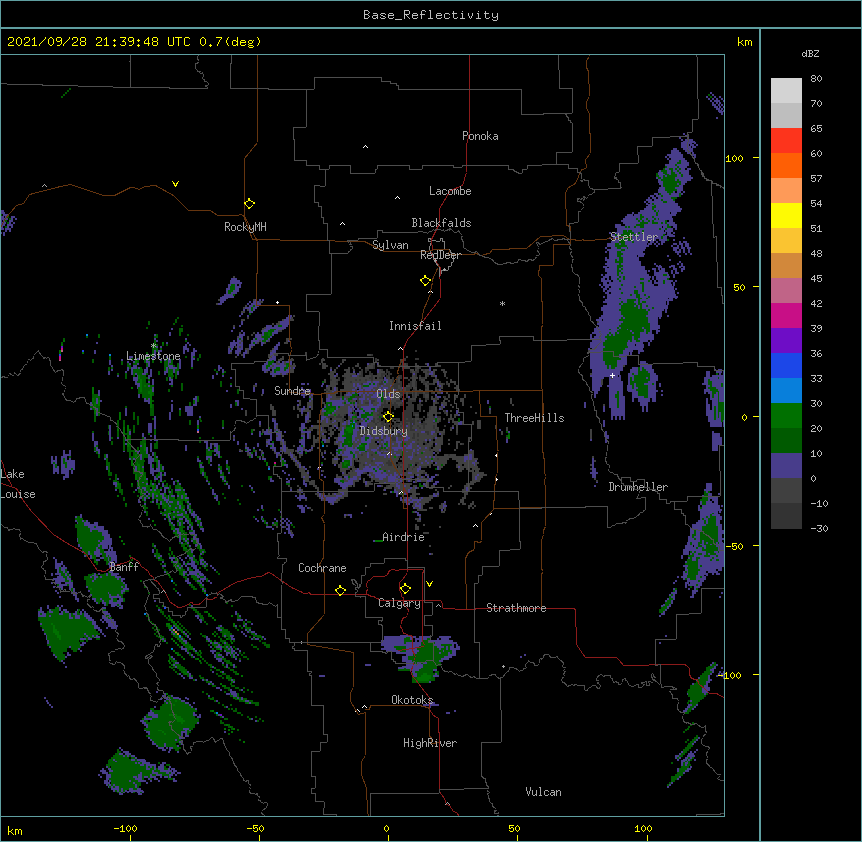Select the 39 dBZ magenta color swatch
This screenshot has width=862, height=842.
(786, 315)
